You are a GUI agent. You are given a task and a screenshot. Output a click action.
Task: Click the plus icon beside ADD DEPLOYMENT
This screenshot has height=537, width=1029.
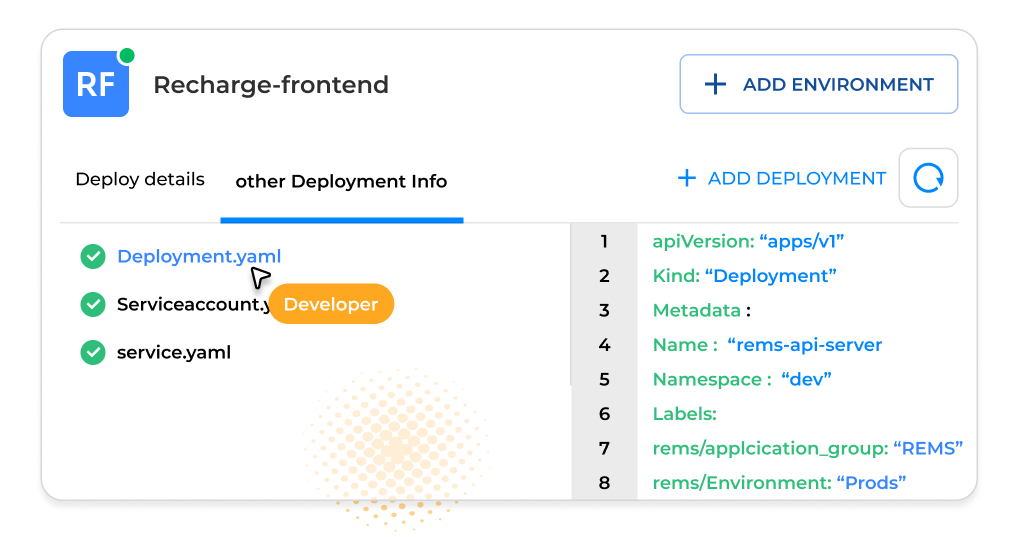[686, 179]
